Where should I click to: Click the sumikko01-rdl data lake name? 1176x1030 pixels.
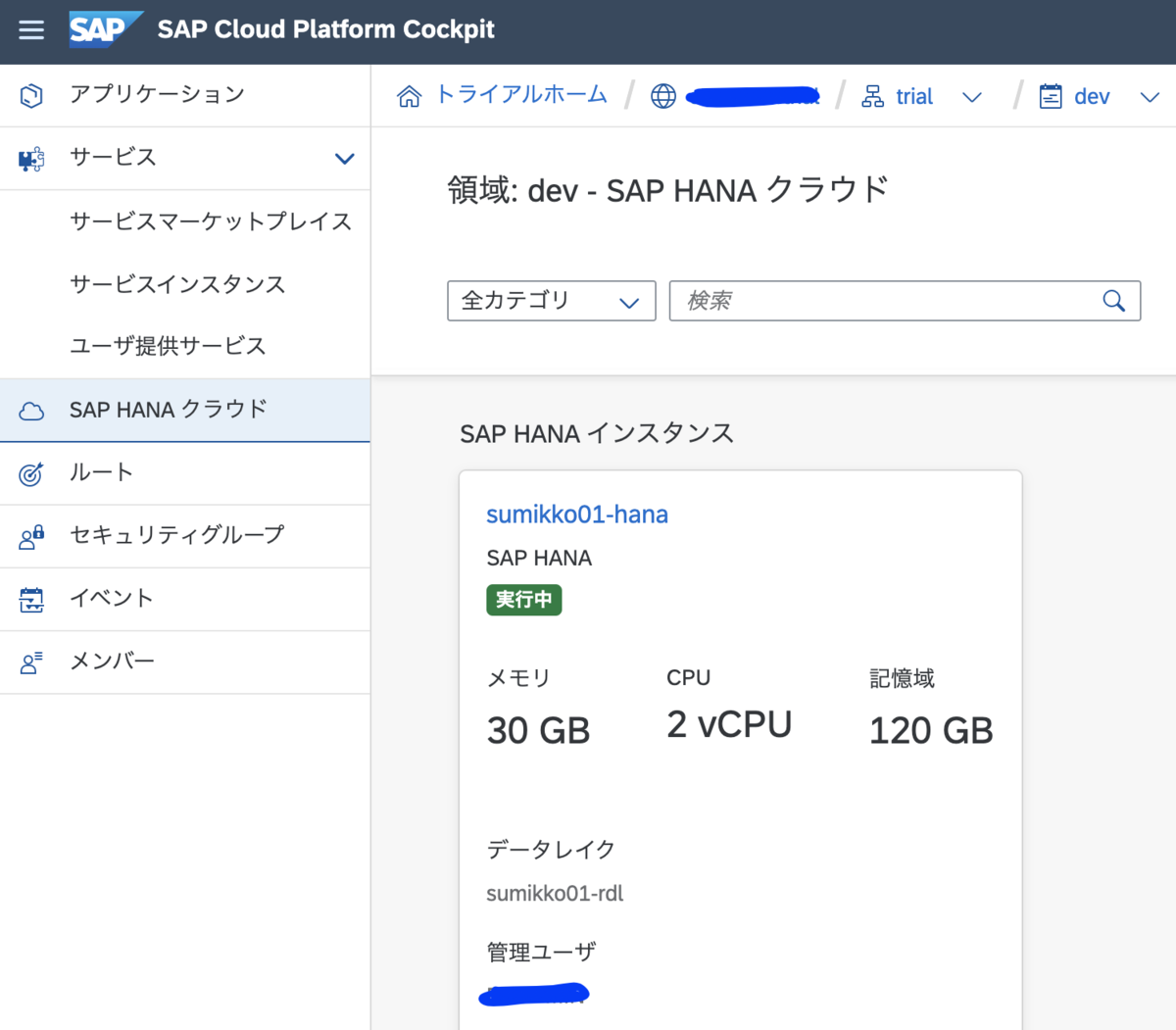tap(555, 894)
